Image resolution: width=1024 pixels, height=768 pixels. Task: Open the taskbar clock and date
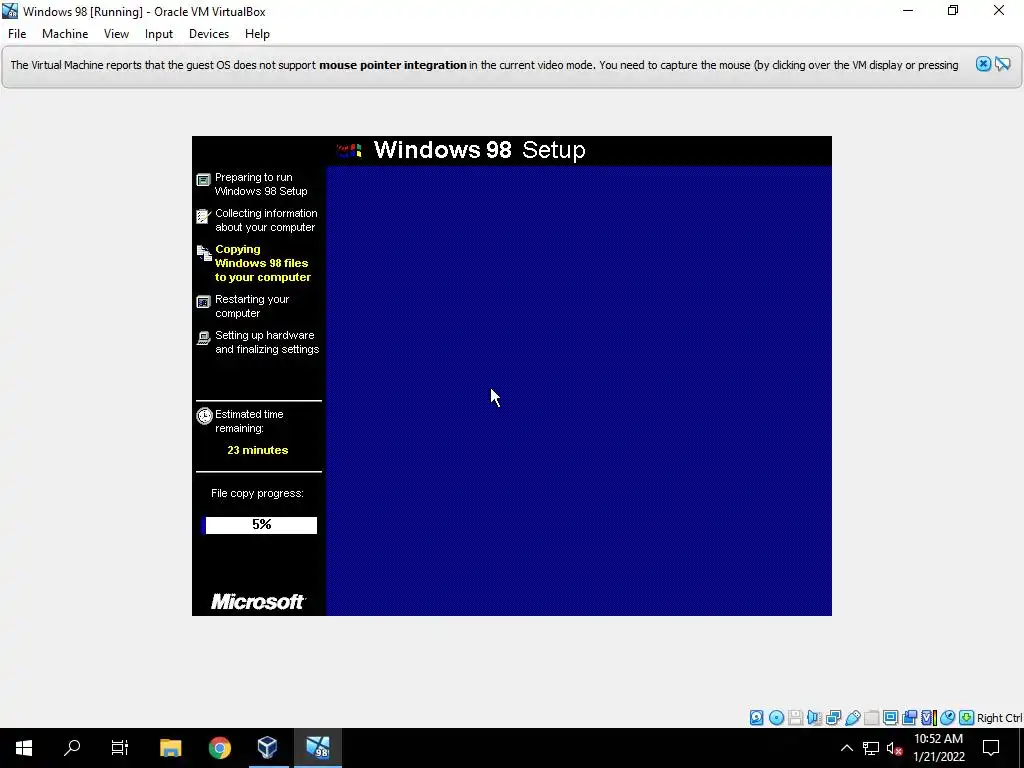click(x=938, y=748)
